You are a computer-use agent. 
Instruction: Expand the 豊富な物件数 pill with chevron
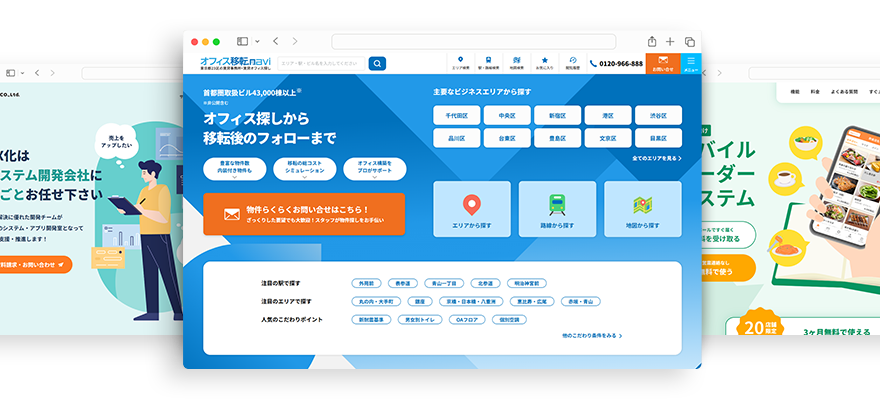(234, 169)
